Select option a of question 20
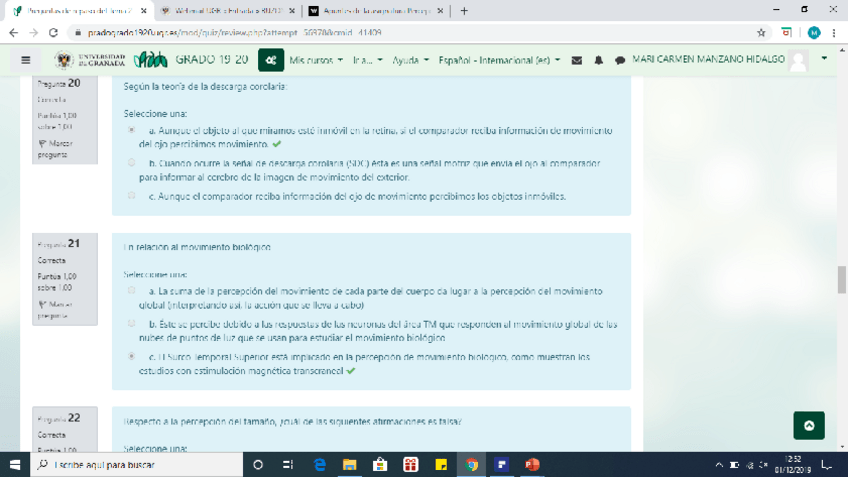Screen dimensions: 848x477 pos(131,130)
